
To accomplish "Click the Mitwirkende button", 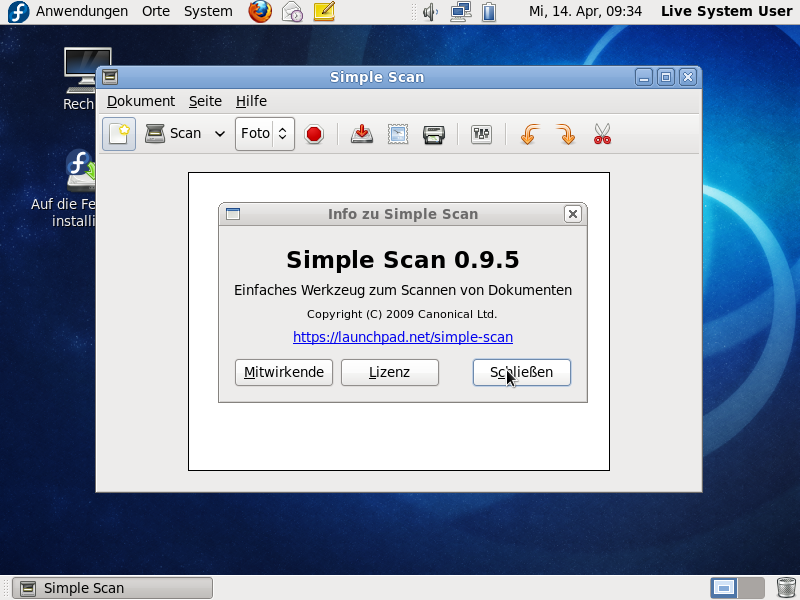I will (x=284, y=372).
